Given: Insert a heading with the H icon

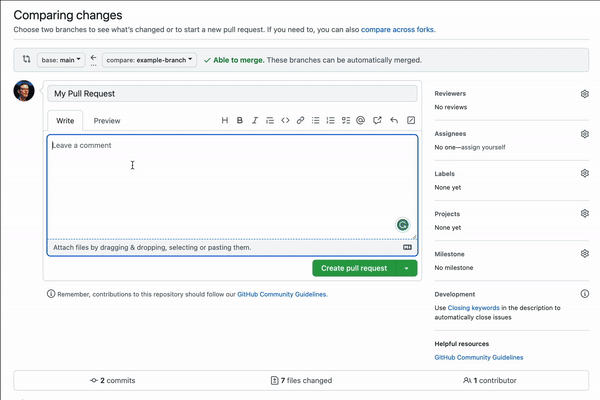Looking at the screenshot, I should click(x=225, y=121).
